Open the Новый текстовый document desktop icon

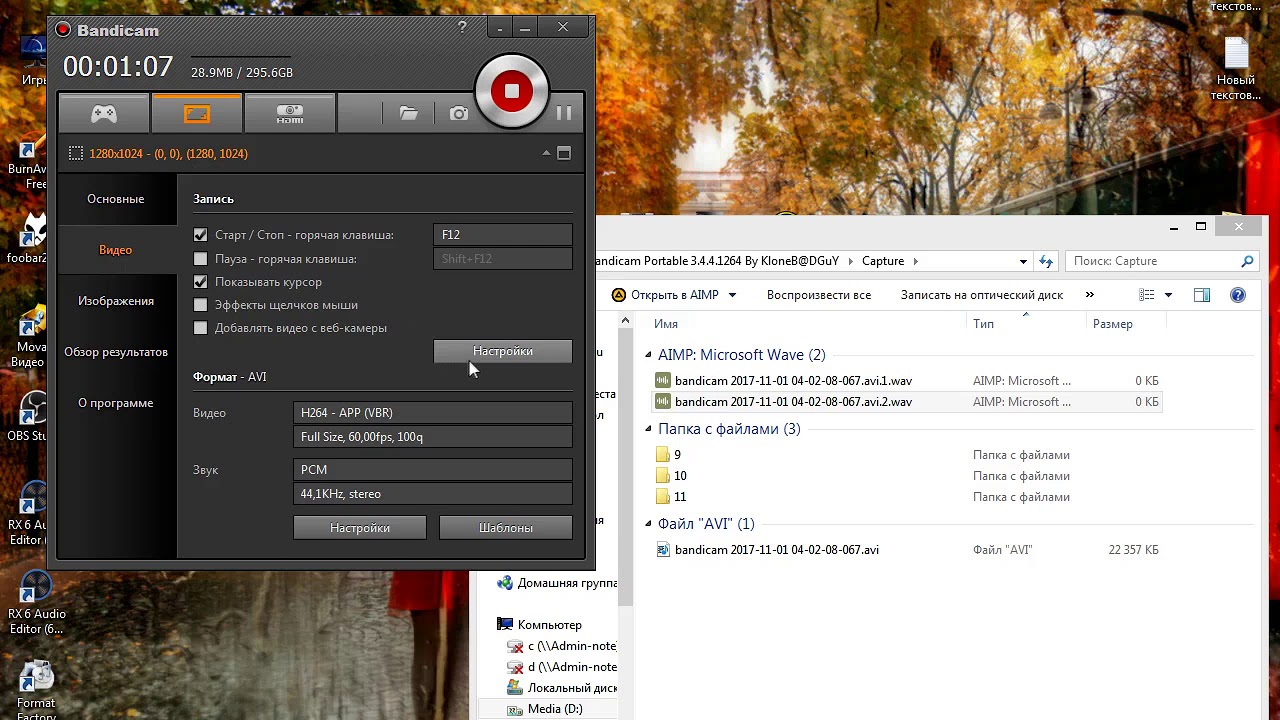pos(1236,70)
